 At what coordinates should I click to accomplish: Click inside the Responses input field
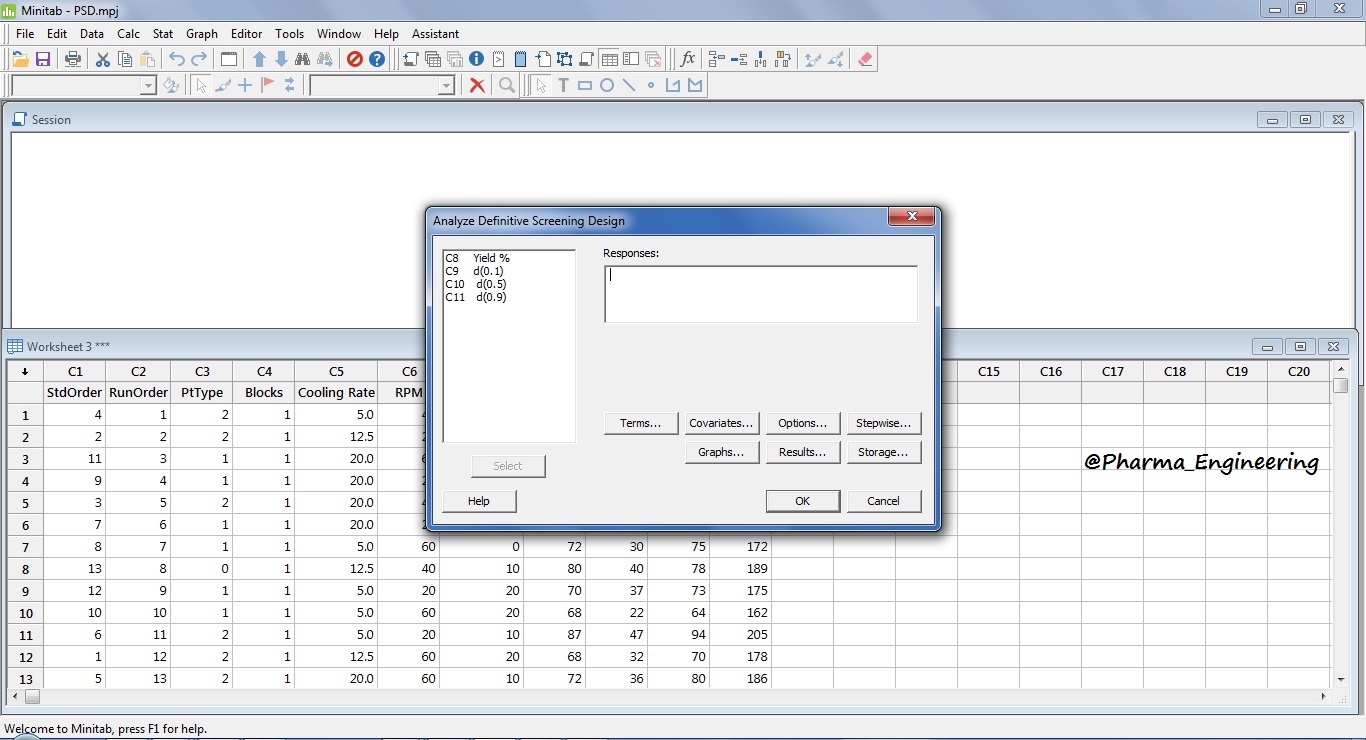coord(760,293)
